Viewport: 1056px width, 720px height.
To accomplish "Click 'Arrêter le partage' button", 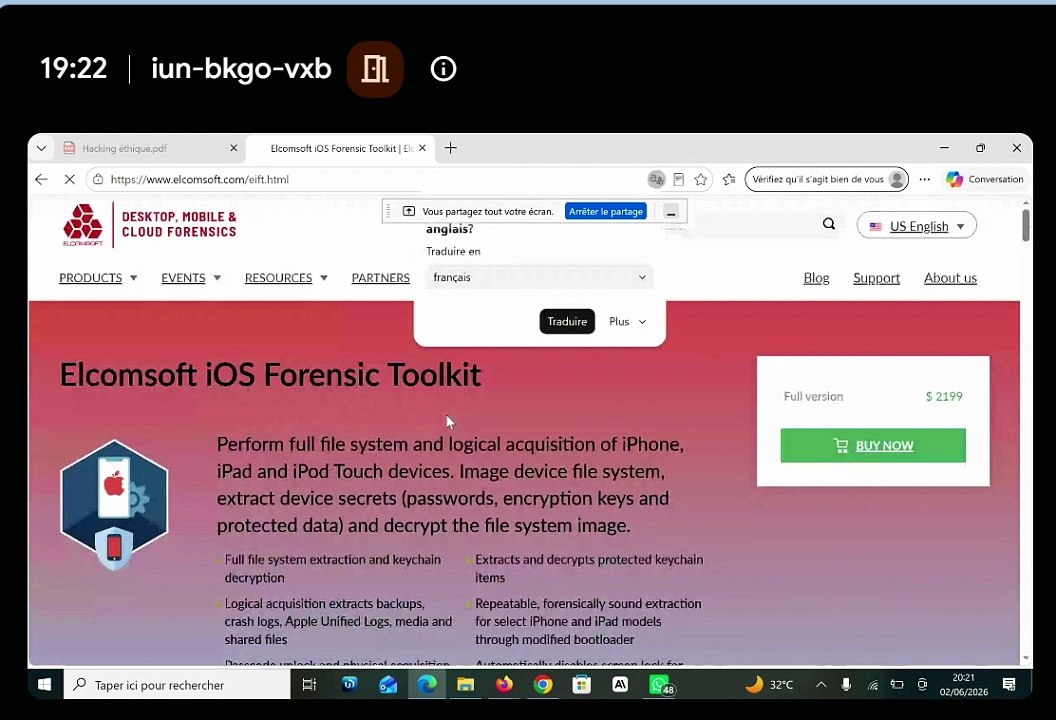I will point(606,211).
